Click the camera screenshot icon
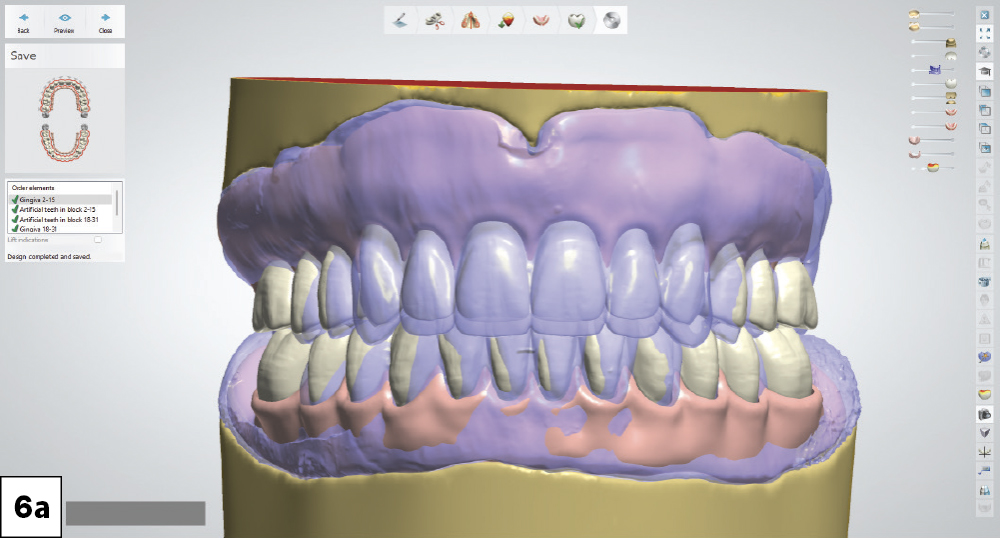 985,414
